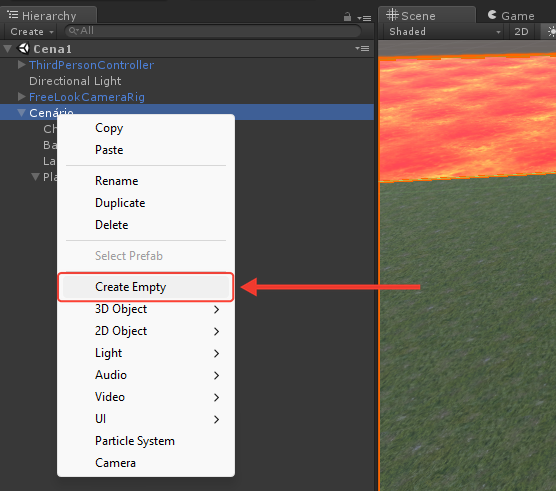Click the lava plane in Scene view
Image resolution: width=556 pixels, height=491 pixels.
point(467,119)
